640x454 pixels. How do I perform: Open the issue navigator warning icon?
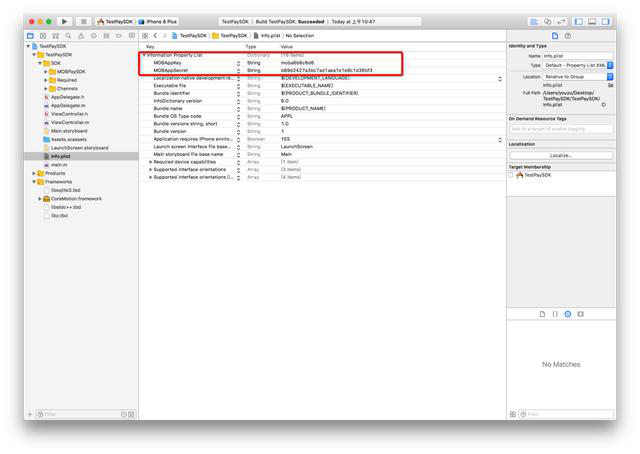(81, 36)
